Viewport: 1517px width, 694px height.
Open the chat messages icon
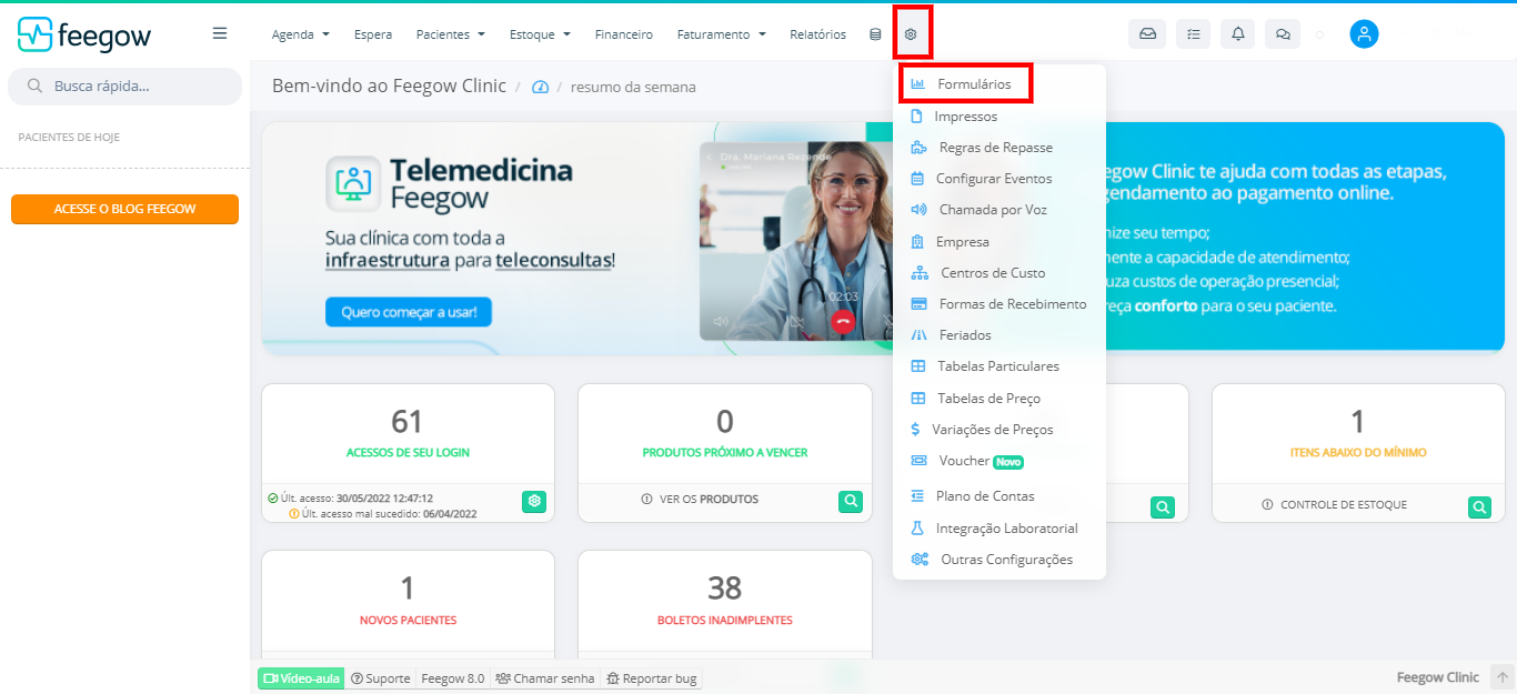(x=1282, y=34)
